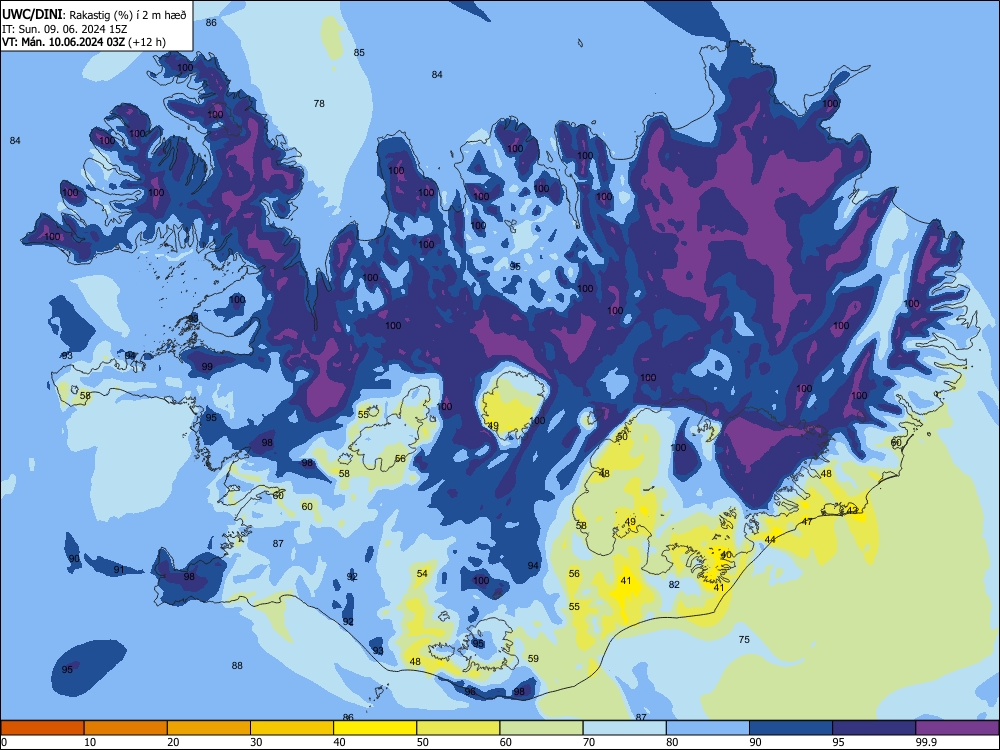Click the amber 20–30 legend swatch
1000x750 pixels.
coord(209,728)
